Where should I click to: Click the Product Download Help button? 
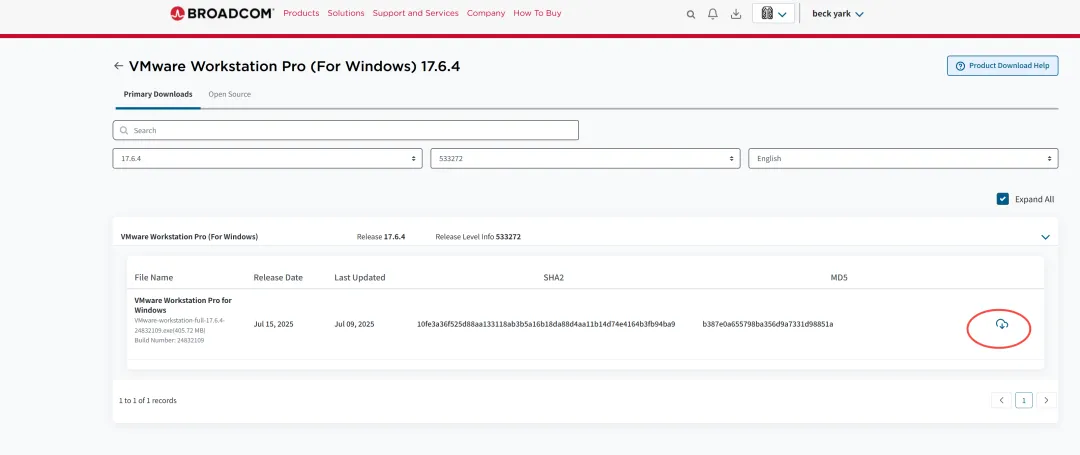(1002, 66)
